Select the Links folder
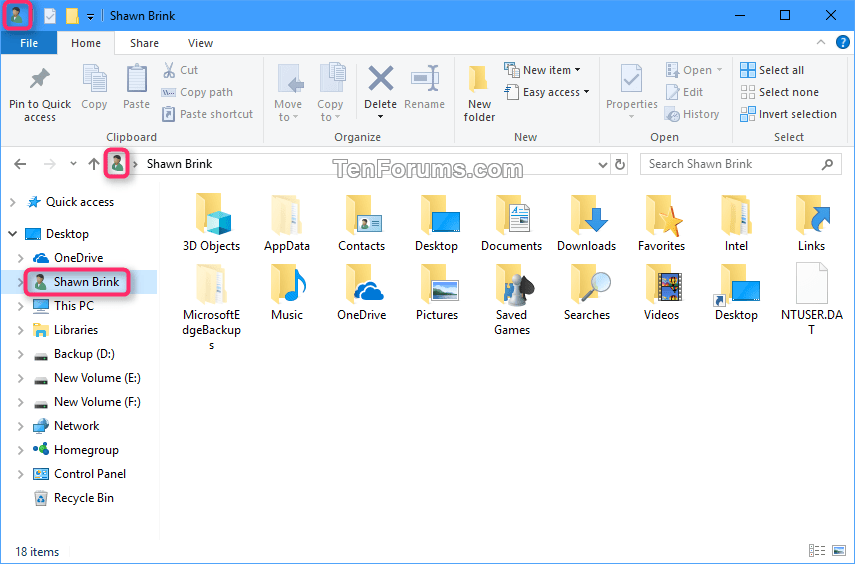 point(811,222)
